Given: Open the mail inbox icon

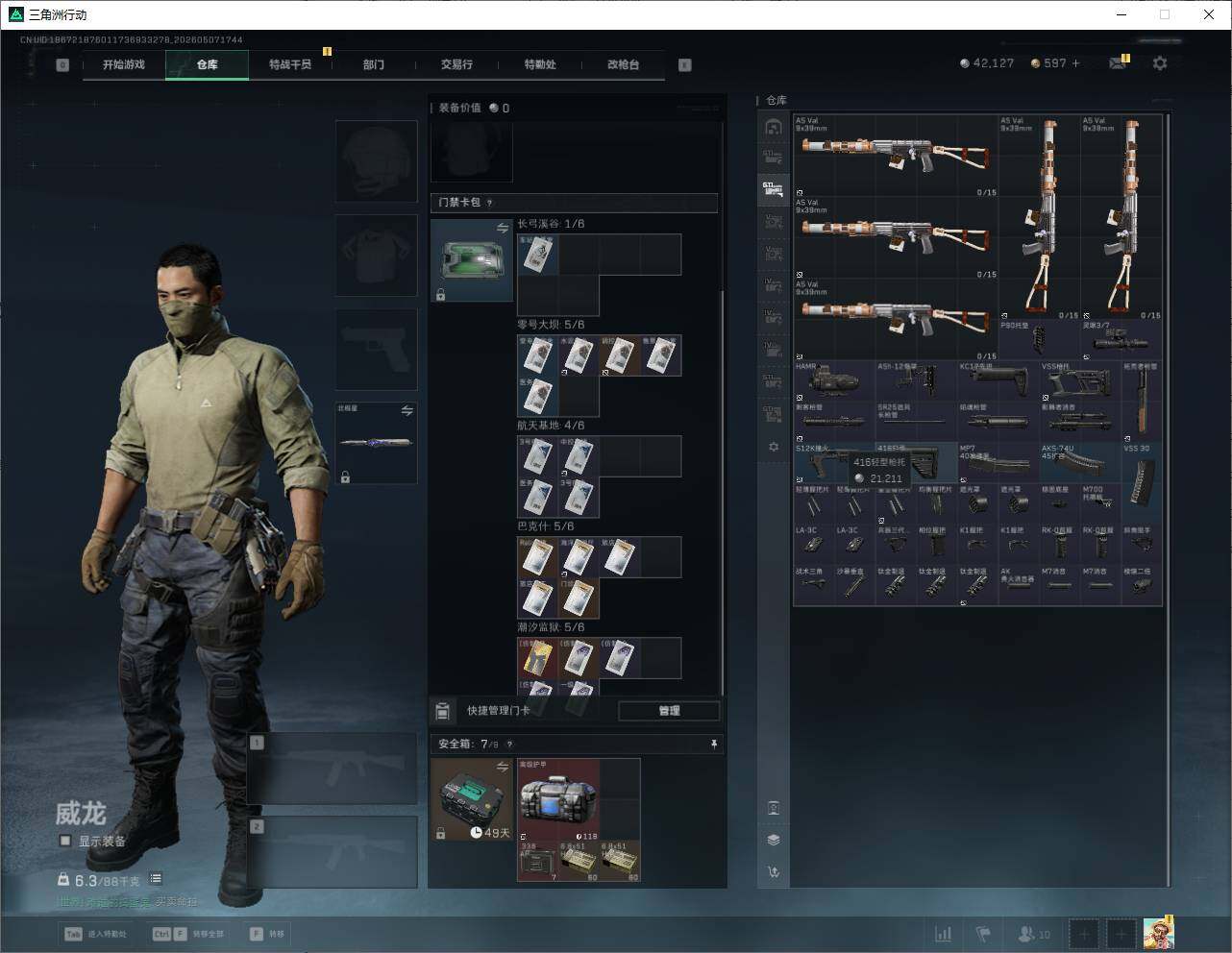Looking at the screenshot, I should (1118, 63).
